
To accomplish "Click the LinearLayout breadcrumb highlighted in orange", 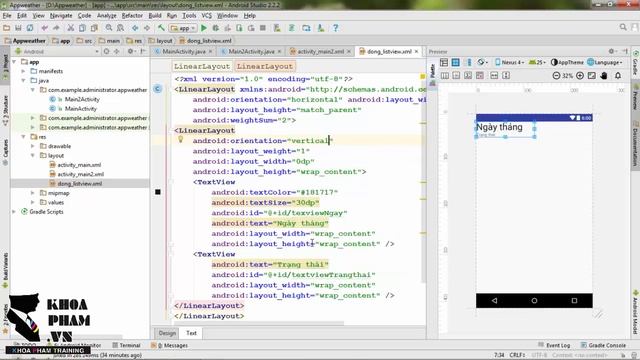I will coord(265,66).
